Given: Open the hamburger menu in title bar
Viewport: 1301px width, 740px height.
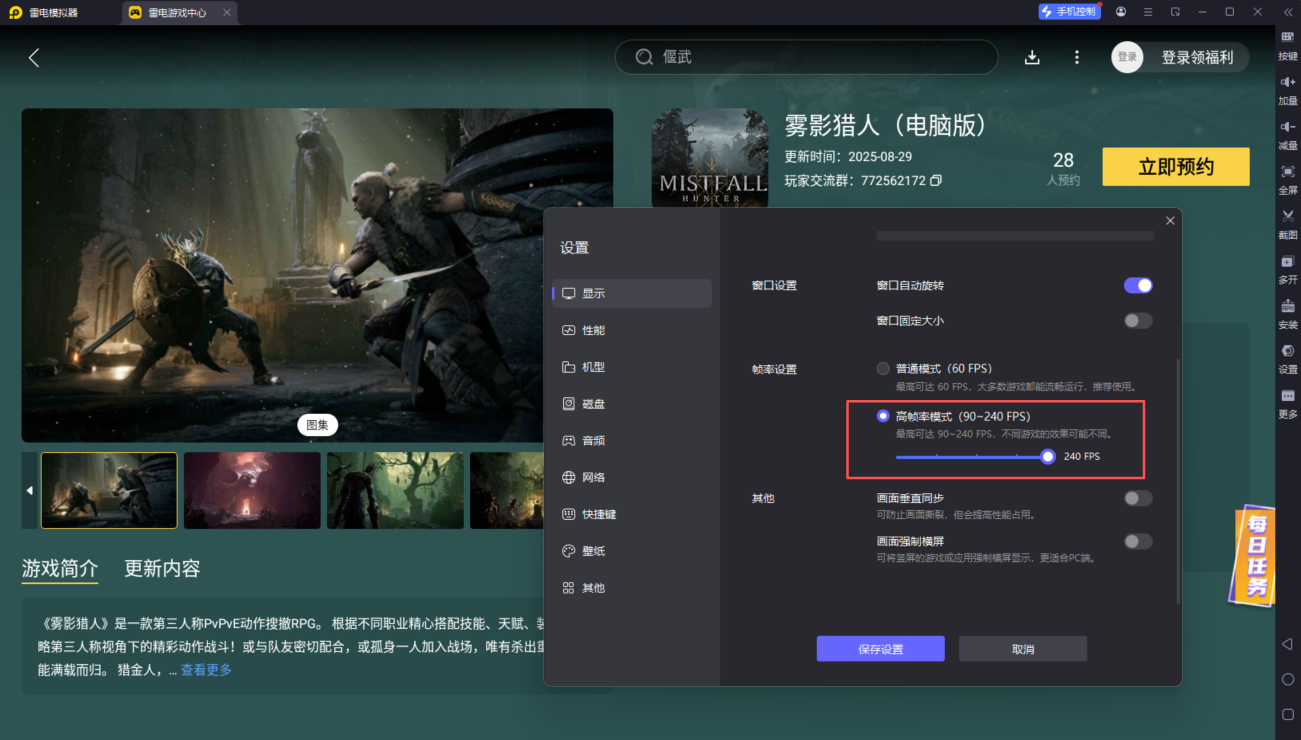Looking at the screenshot, I should point(1148,12).
